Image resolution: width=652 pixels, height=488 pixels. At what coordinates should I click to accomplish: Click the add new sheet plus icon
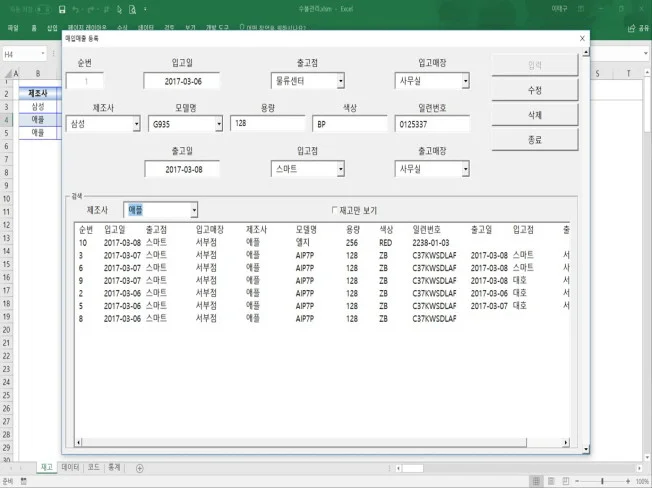[x=140, y=467]
